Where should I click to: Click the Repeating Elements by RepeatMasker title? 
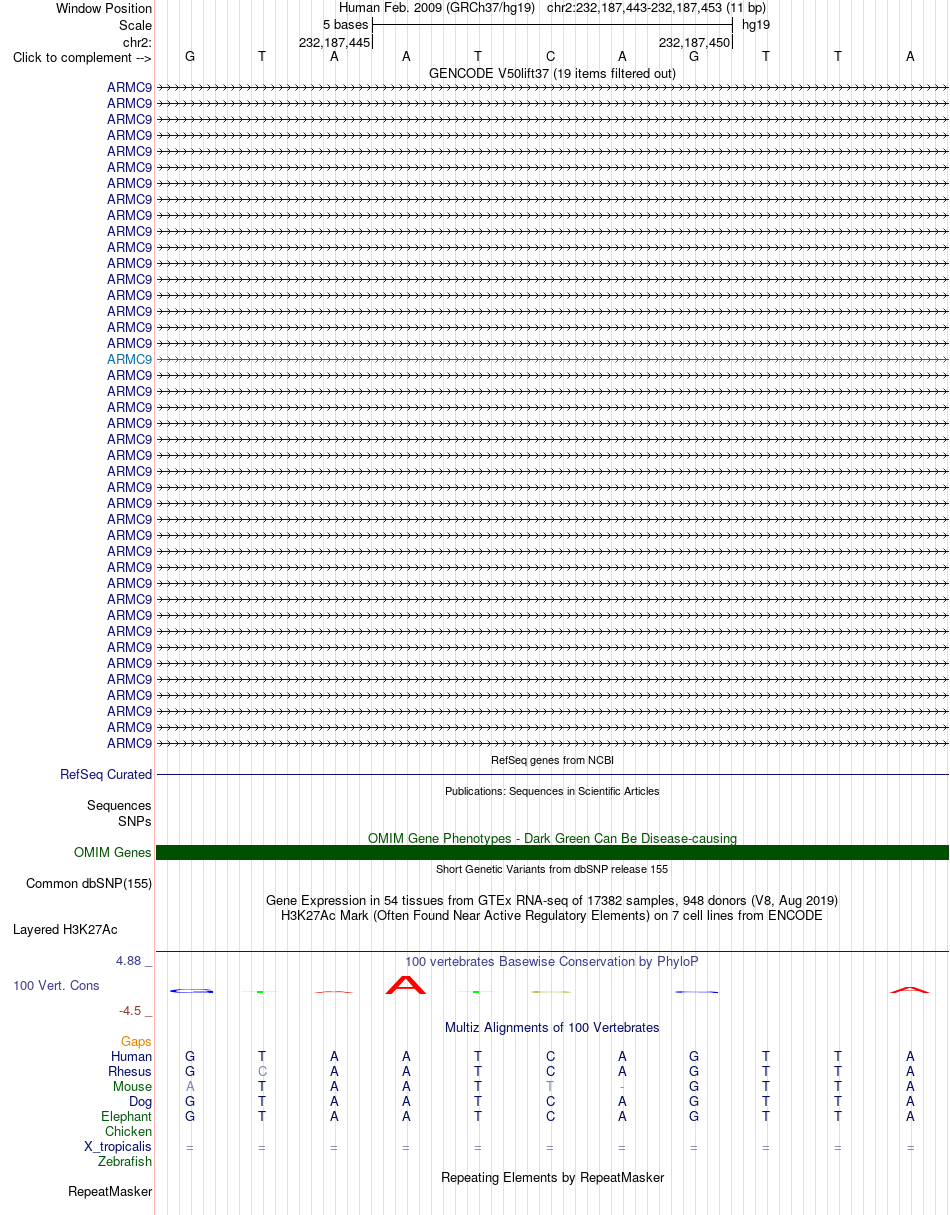coord(552,1177)
